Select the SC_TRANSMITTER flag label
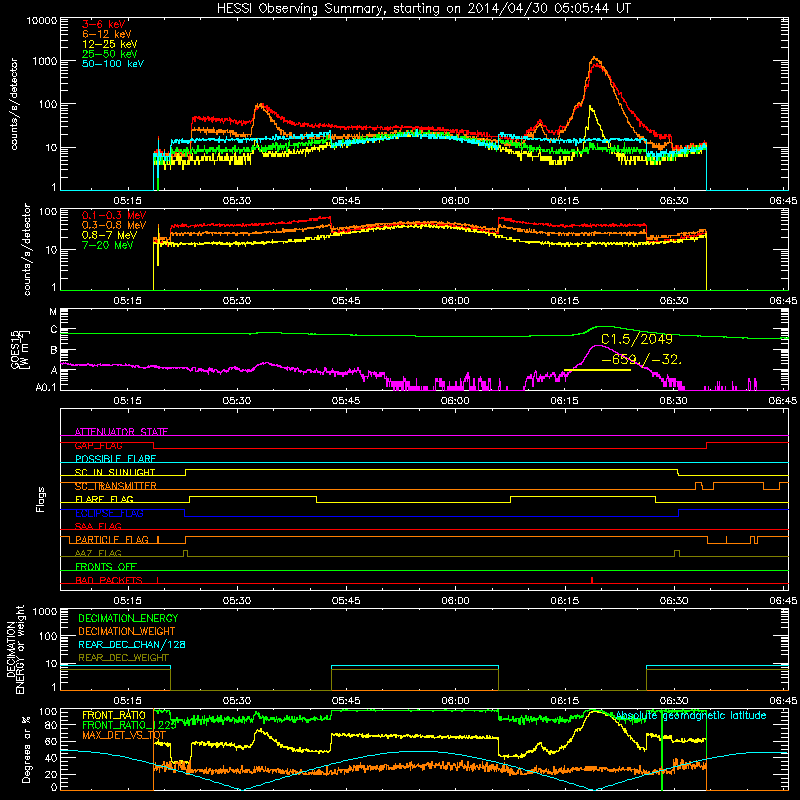The height and width of the screenshot is (800, 800). (116, 486)
